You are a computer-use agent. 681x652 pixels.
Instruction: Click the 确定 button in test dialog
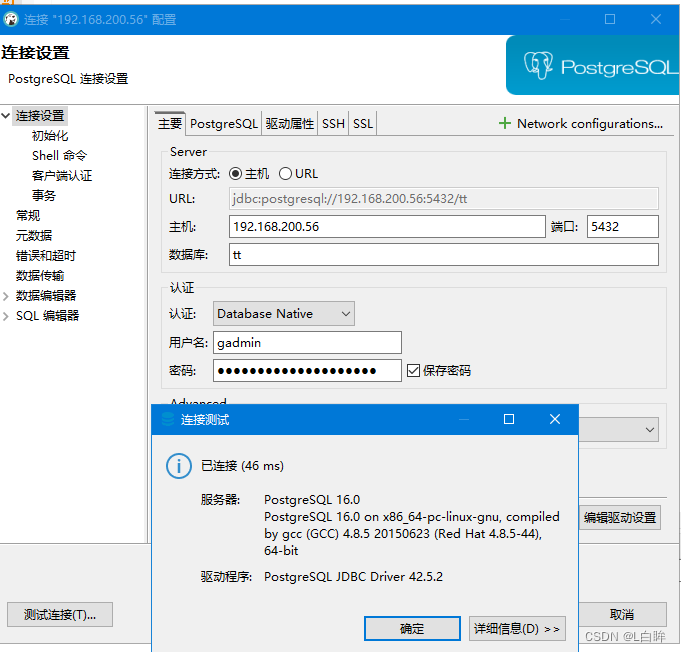coord(412,628)
